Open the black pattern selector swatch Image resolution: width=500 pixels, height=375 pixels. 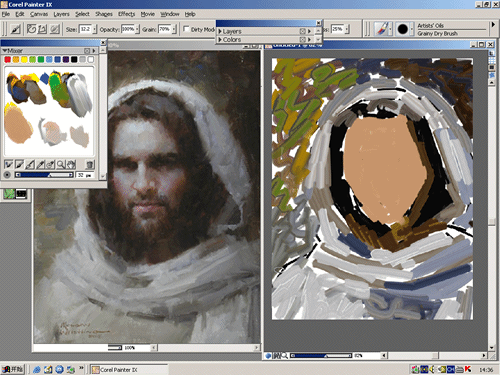click(x=21, y=194)
